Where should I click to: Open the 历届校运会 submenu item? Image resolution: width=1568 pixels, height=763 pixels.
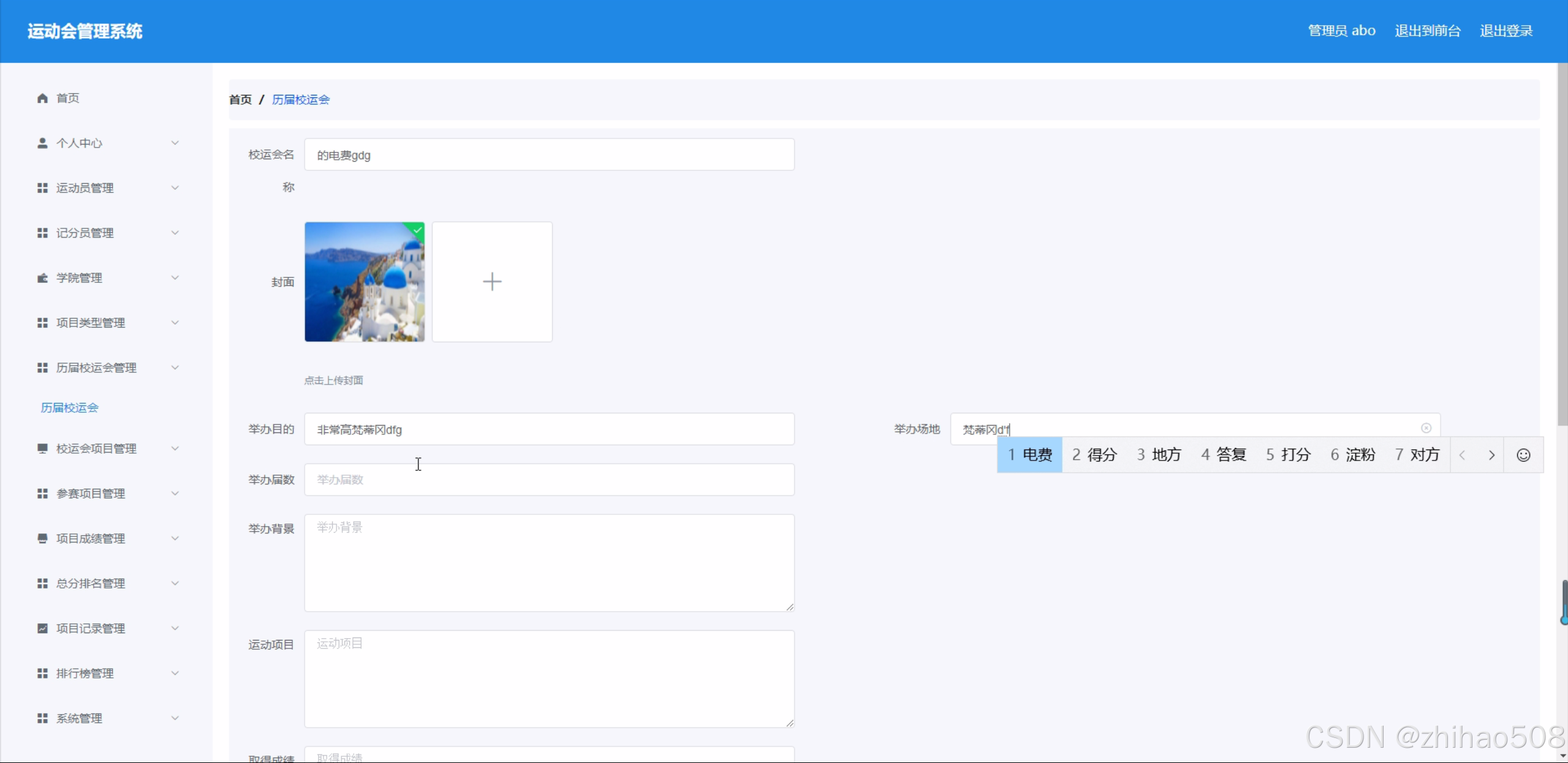coord(69,408)
